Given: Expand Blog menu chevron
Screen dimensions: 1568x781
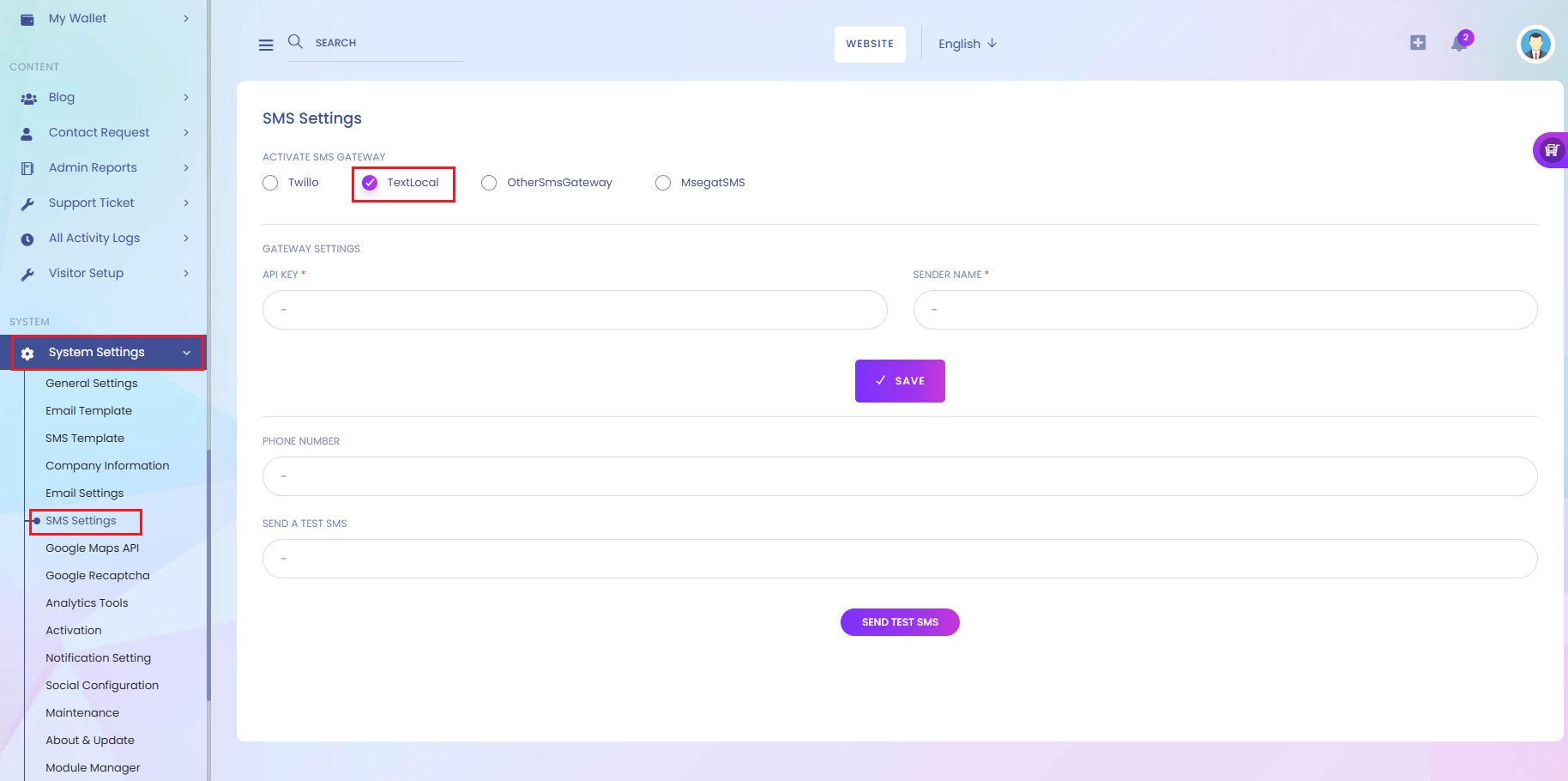Looking at the screenshot, I should pyautogui.click(x=186, y=97).
